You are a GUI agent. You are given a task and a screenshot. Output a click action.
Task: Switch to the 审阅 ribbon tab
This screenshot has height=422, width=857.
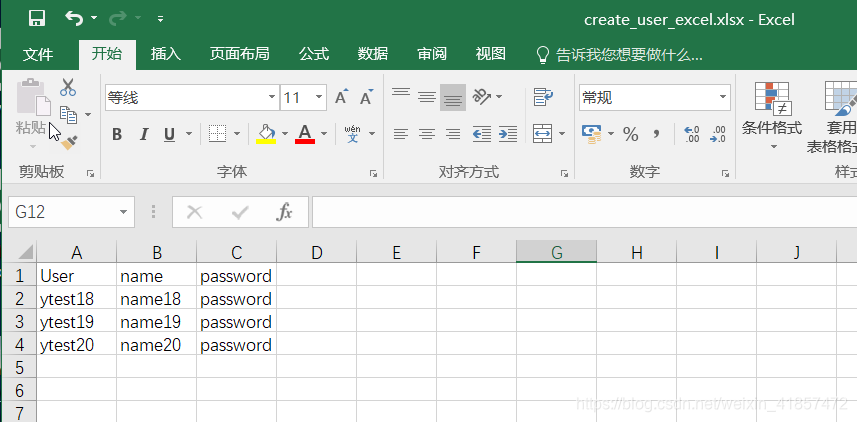pos(432,54)
